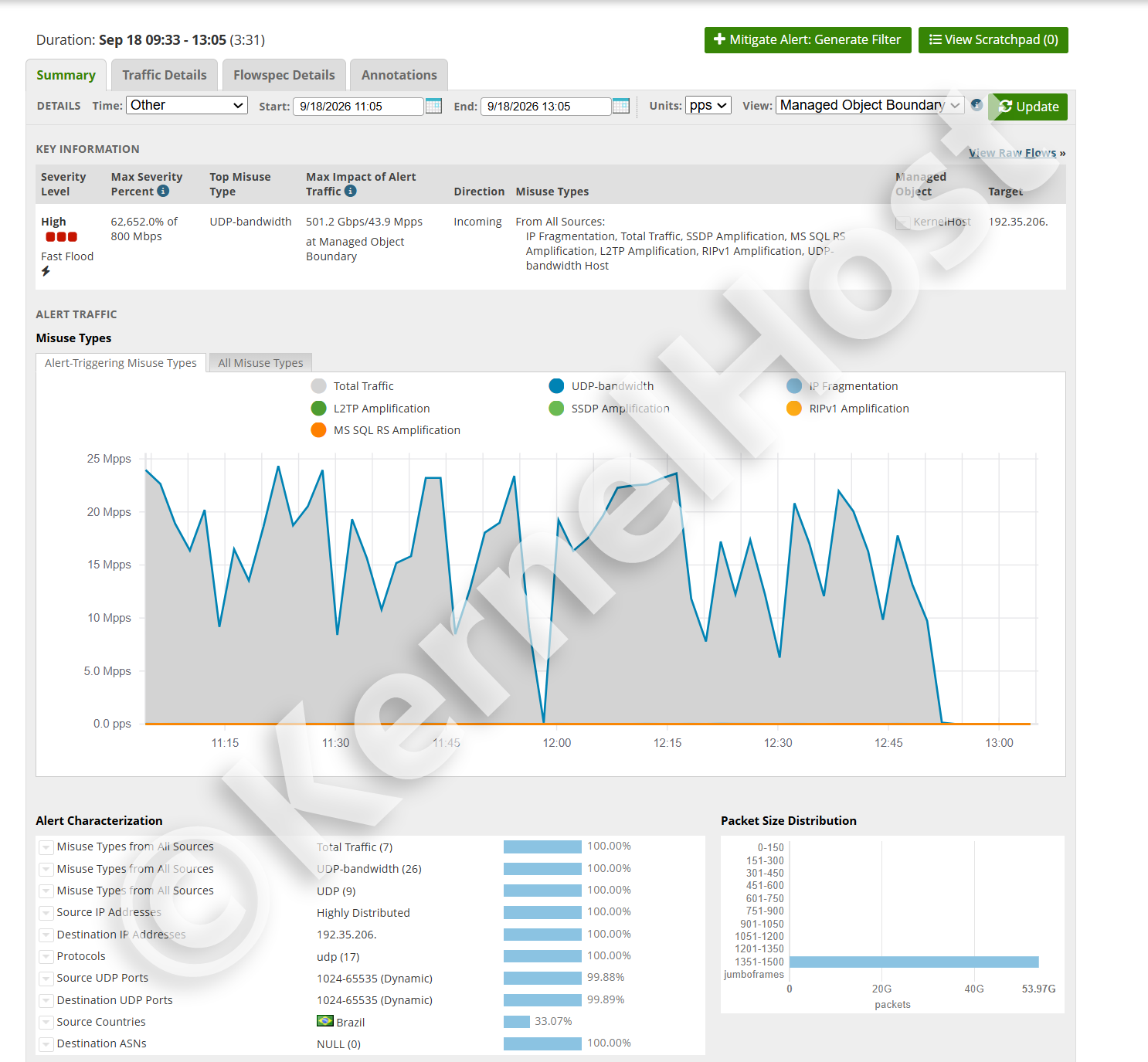Viewport: 1148px width, 1062px height.
Task: Expand Misuse Types row for Total Traffic (7)
Action: pos(46,847)
